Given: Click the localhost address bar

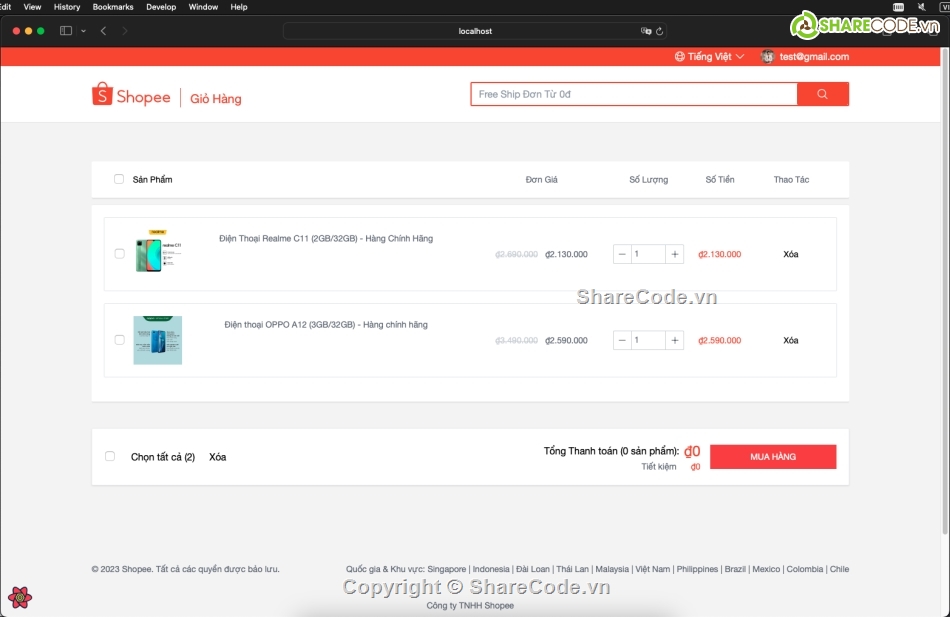Looking at the screenshot, I should (x=475, y=31).
